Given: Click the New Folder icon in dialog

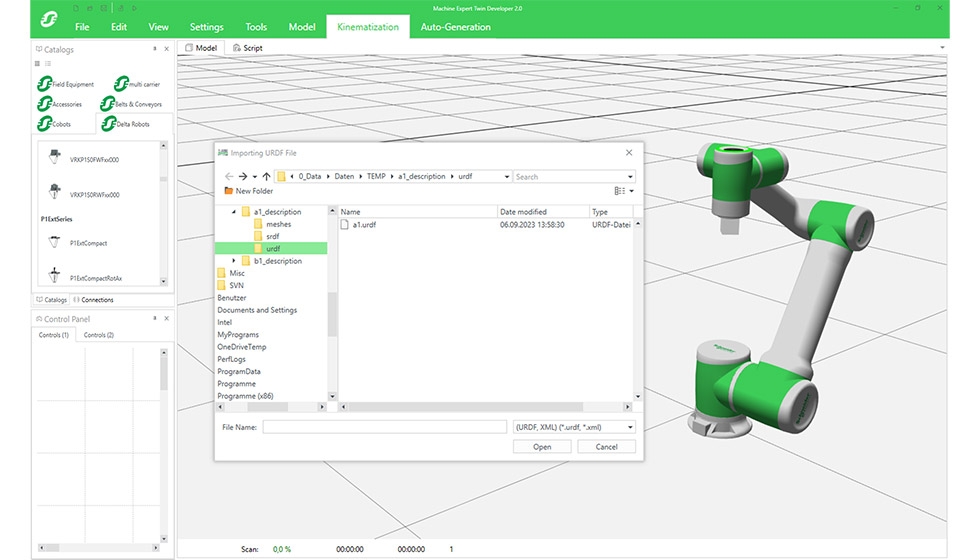Looking at the screenshot, I should pos(229,191).
